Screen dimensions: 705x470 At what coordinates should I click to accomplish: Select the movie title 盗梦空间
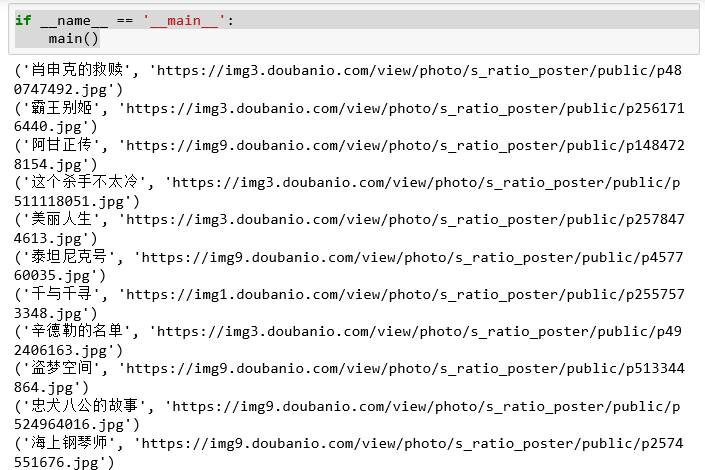click(62, 368)
